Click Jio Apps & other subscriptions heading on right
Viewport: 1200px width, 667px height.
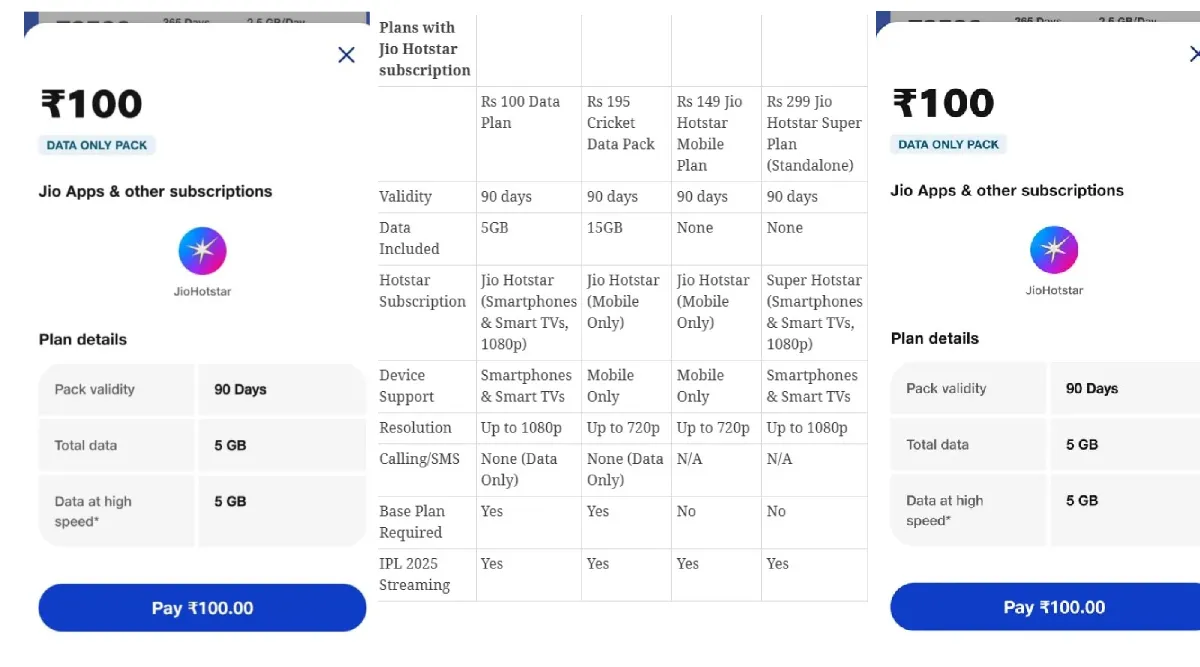click(x=1007, y=190)
